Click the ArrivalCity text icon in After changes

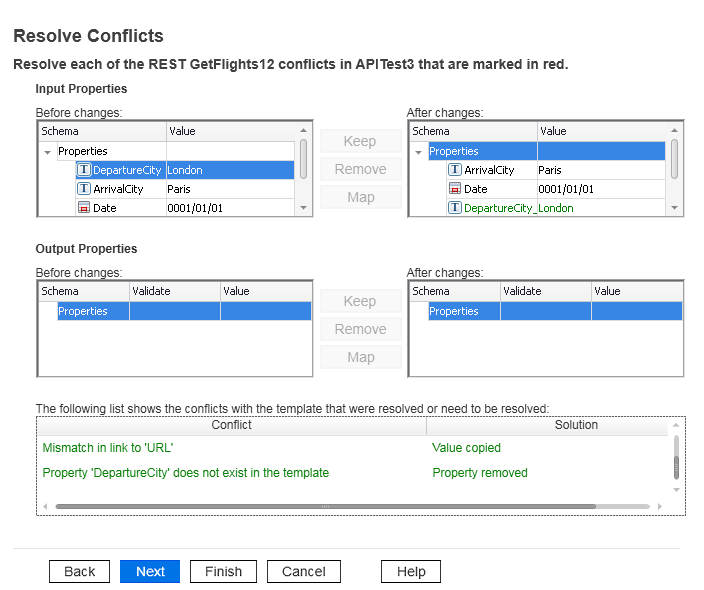tap(455, 170)
